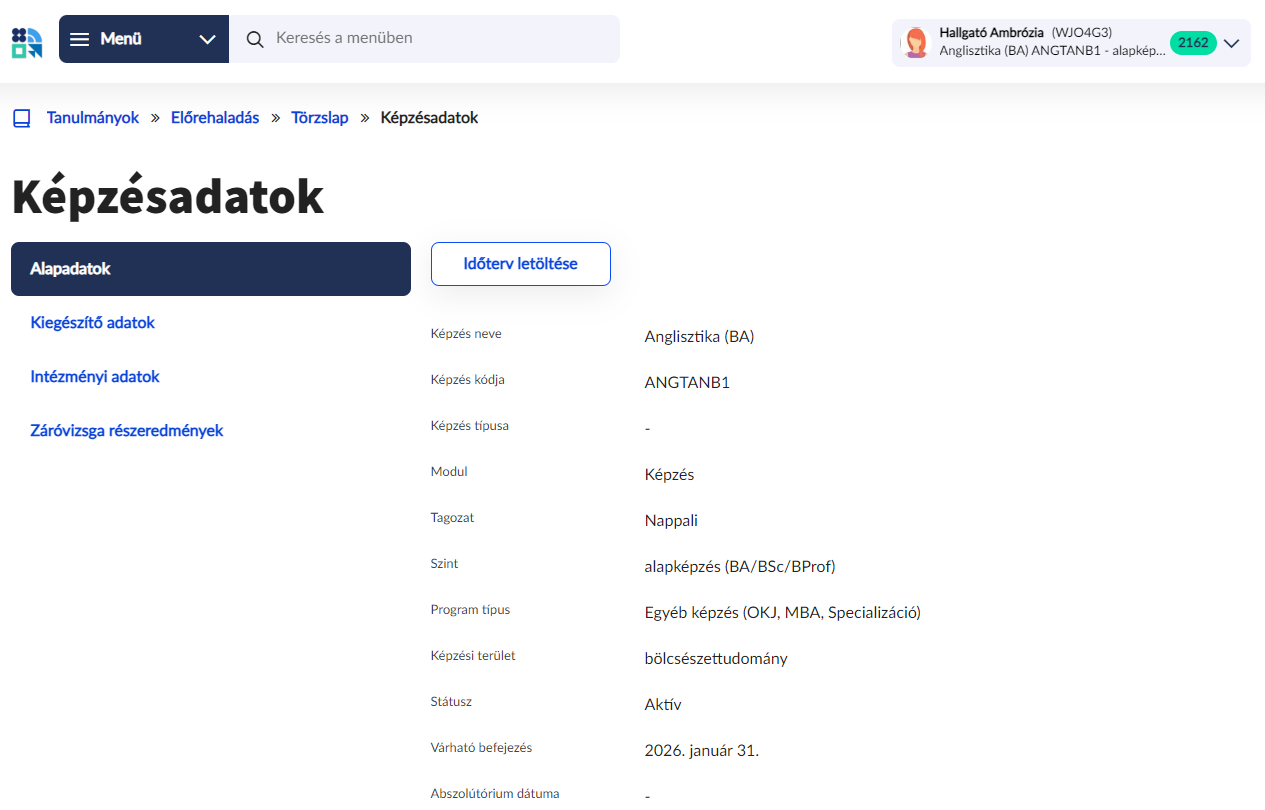
Task: Click the search magnifier icon
Action: click(x=255, y=39)
